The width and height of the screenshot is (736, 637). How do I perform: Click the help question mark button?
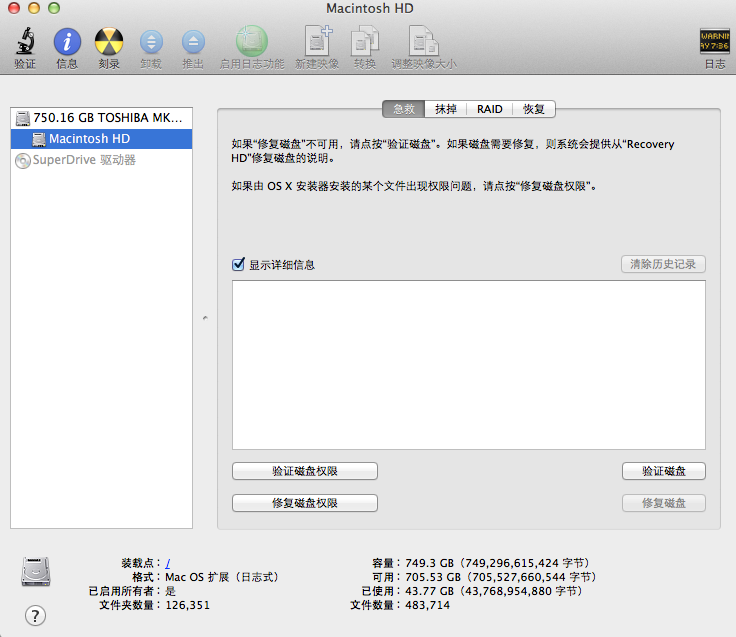(35, 615)
